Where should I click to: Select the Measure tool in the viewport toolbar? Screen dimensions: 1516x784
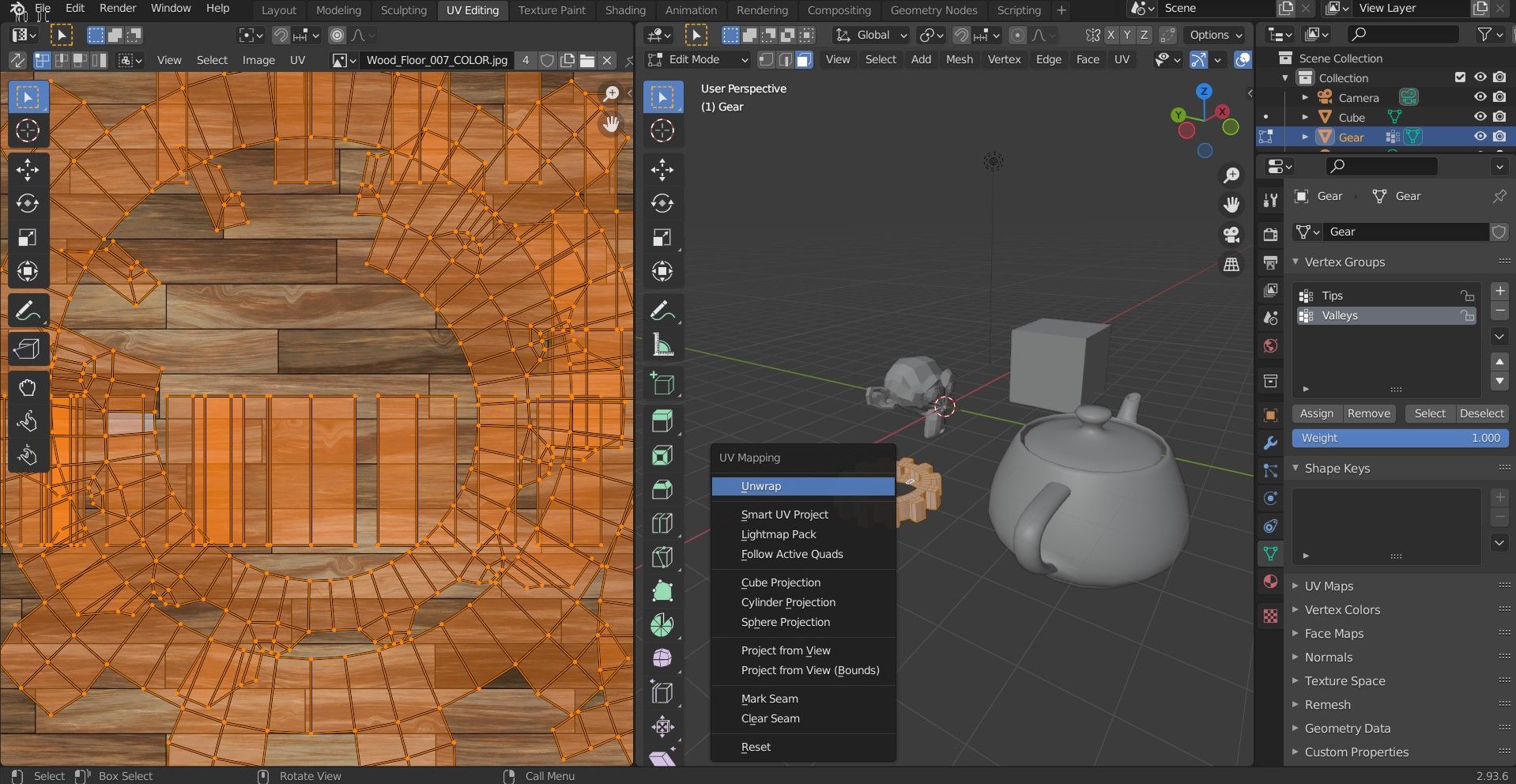(662, 344)
